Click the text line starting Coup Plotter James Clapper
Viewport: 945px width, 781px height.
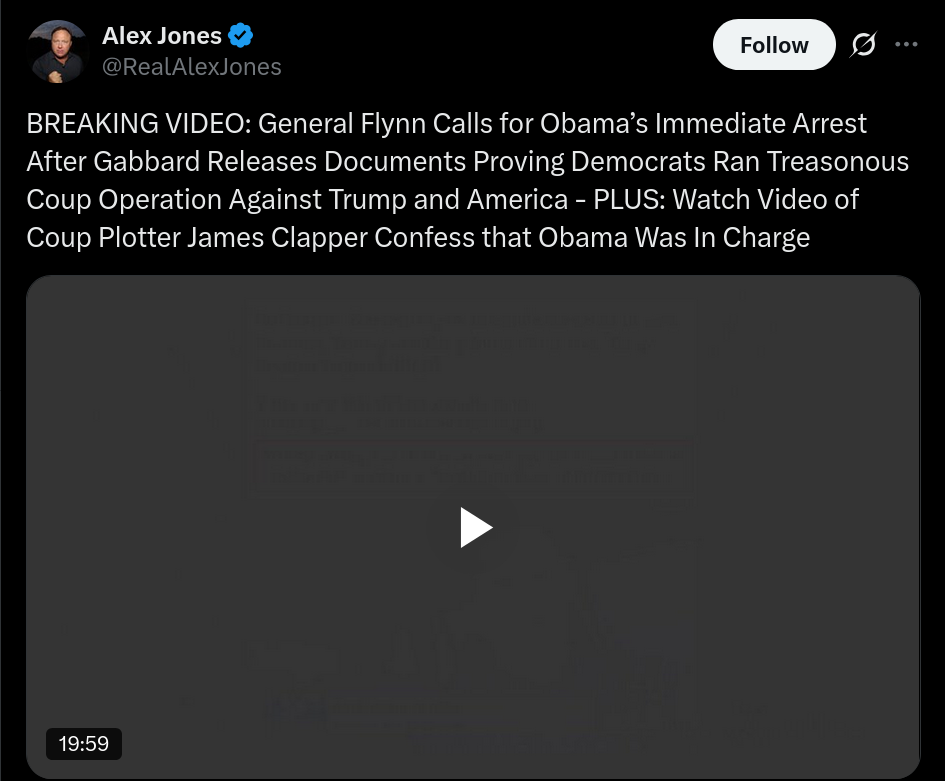(x=418, y=237)
